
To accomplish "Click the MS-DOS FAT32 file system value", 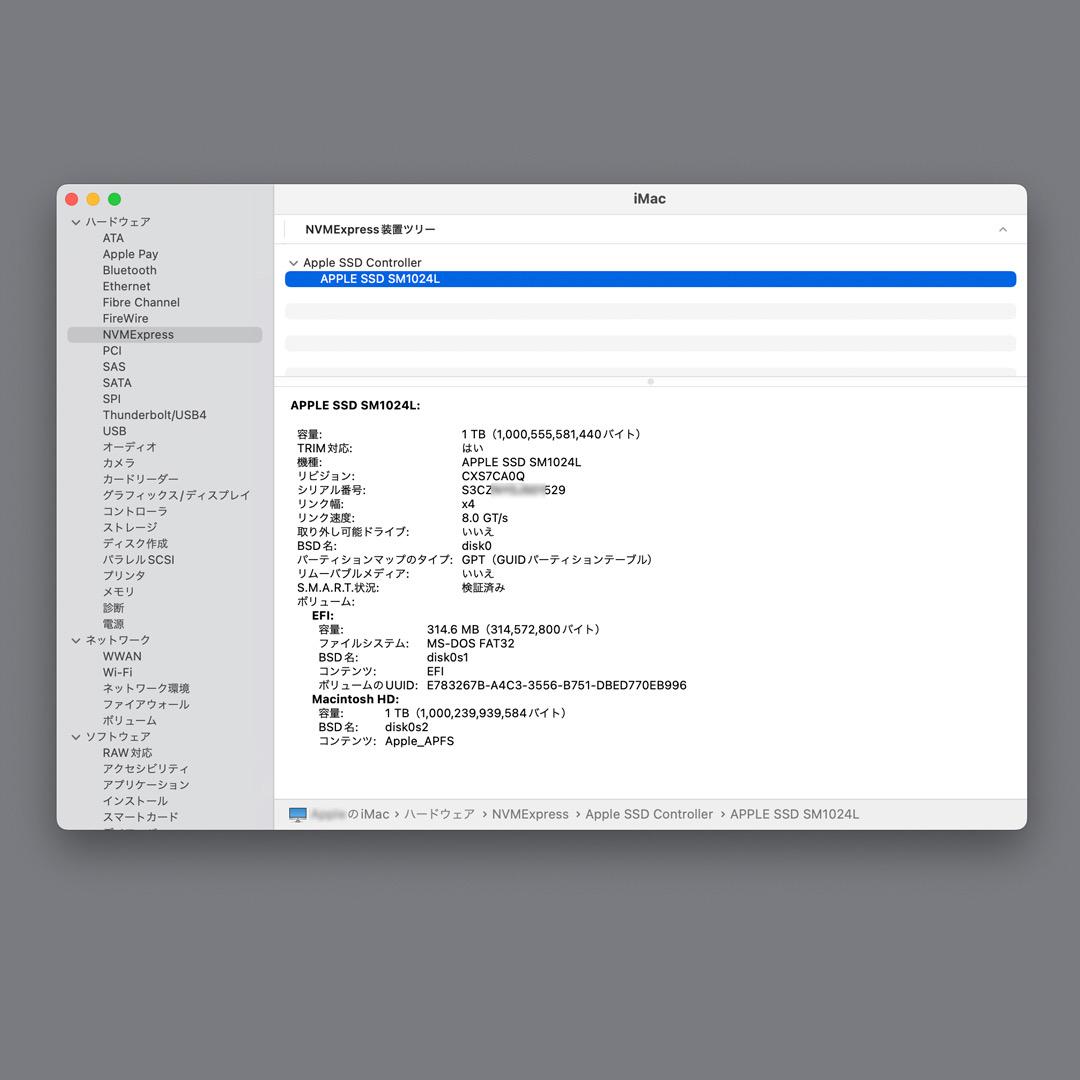I will click(x=470, y=643).
